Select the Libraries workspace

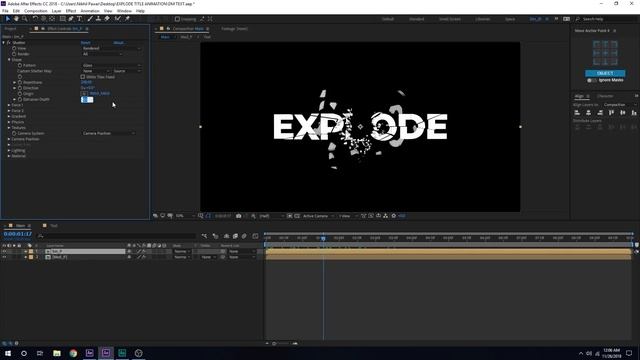click(x=482, y=19)
